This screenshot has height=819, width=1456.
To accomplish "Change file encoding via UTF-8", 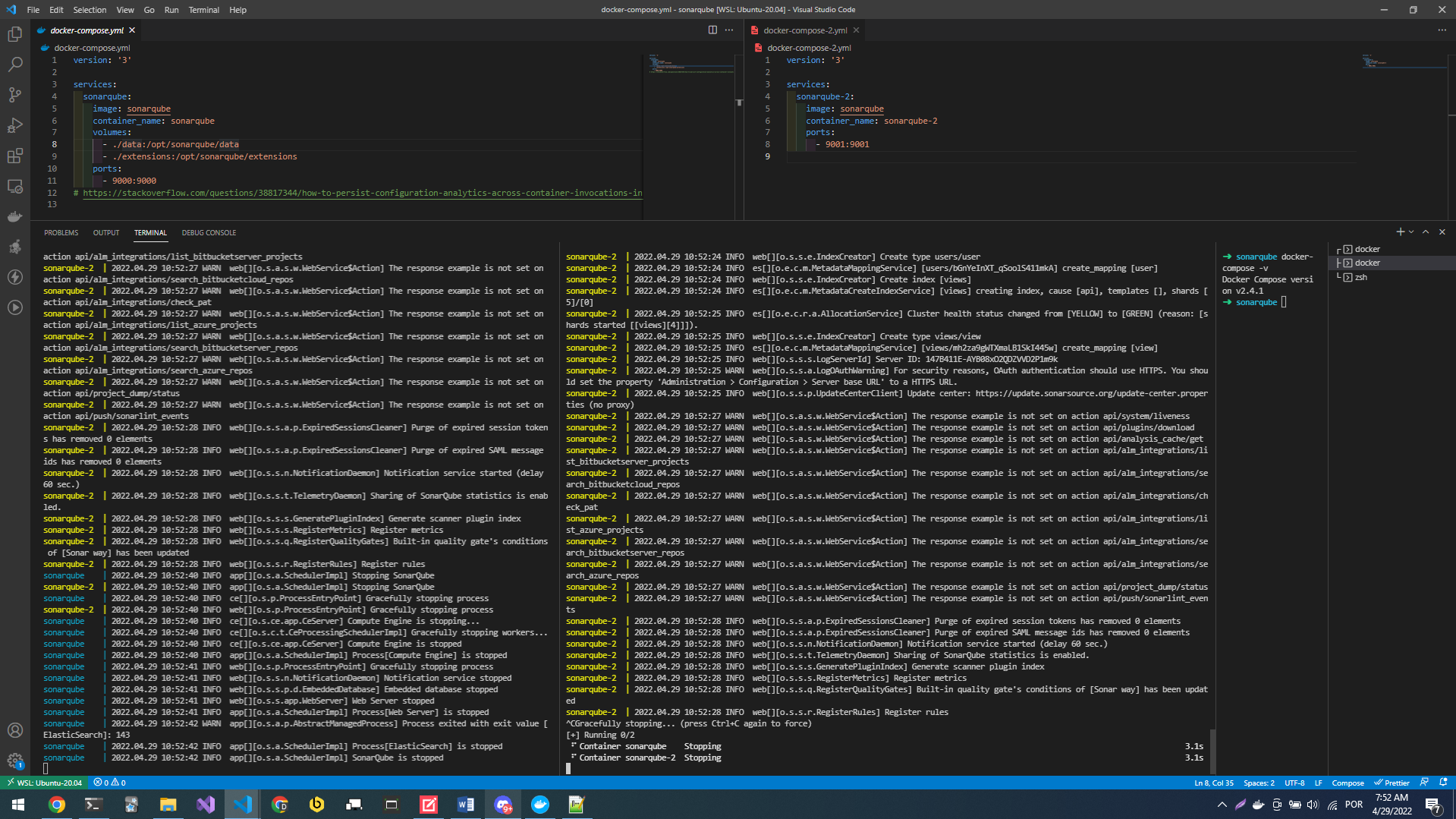I will pyautogui.click(x=1294, y=783).
